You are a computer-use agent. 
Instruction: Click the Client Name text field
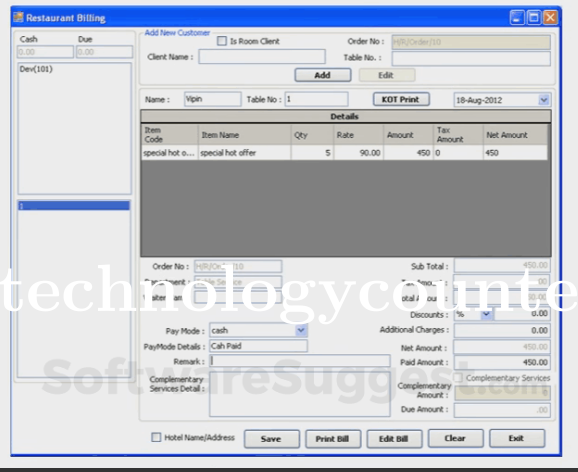coord(262,57)
